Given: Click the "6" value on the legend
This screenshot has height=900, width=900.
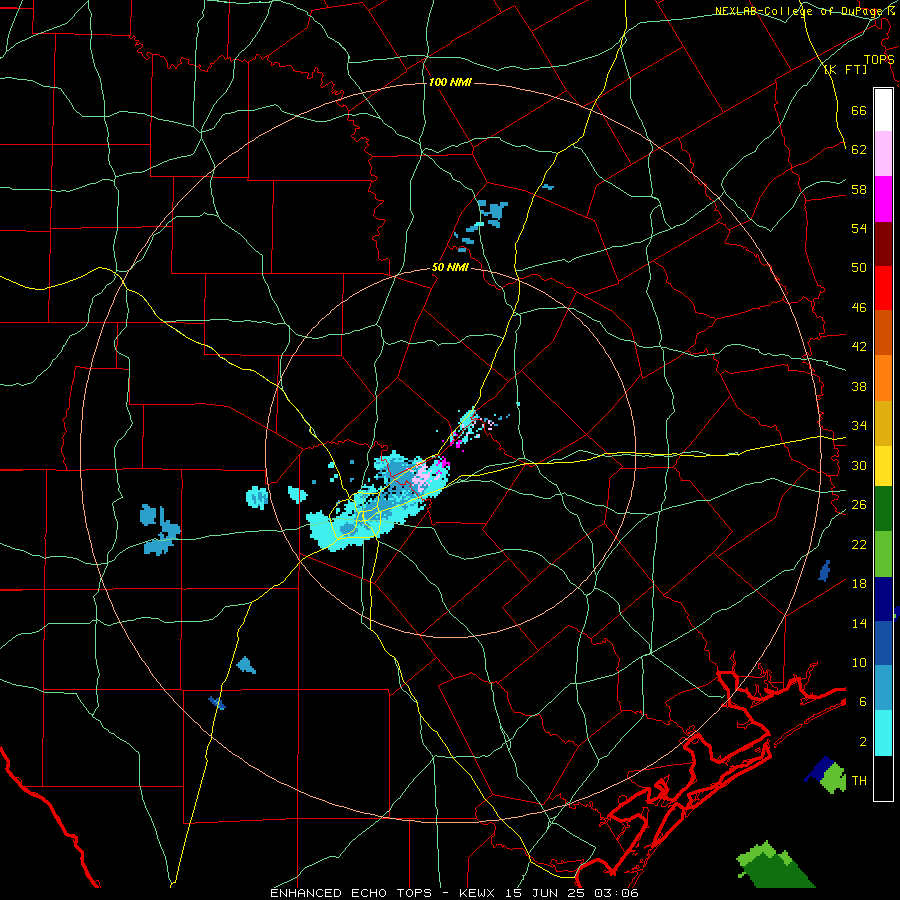Looking at the screenshot, I should [x=863, y=702].
